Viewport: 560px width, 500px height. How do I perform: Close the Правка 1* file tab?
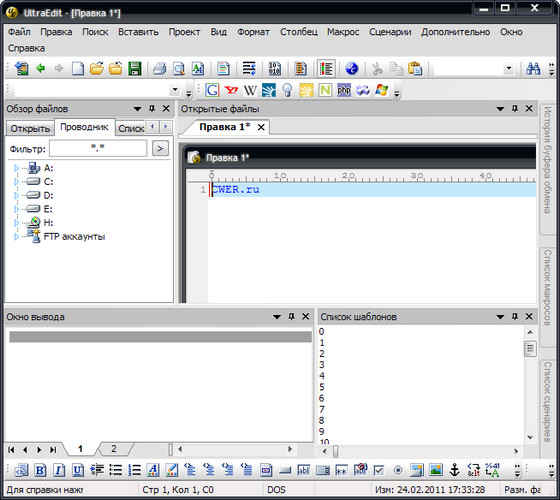261,127
